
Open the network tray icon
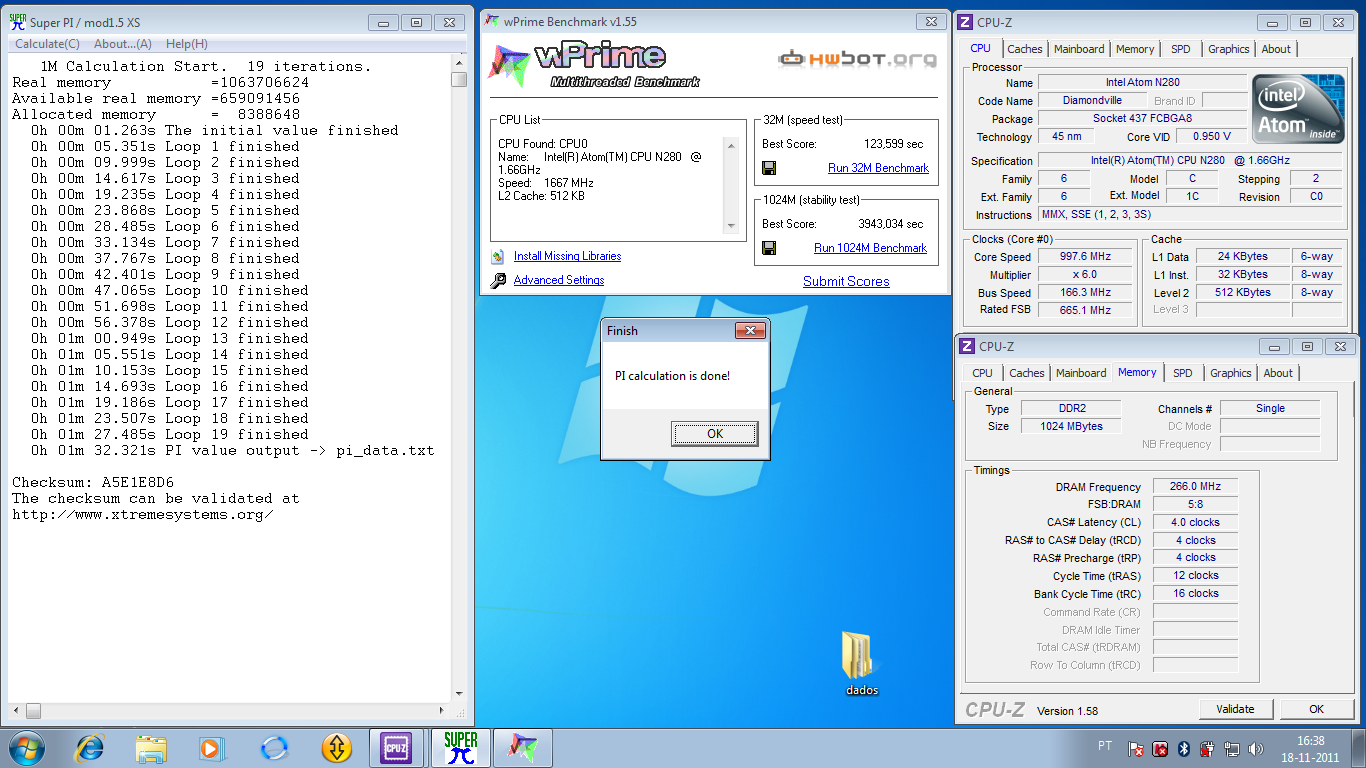(1232, 749)
